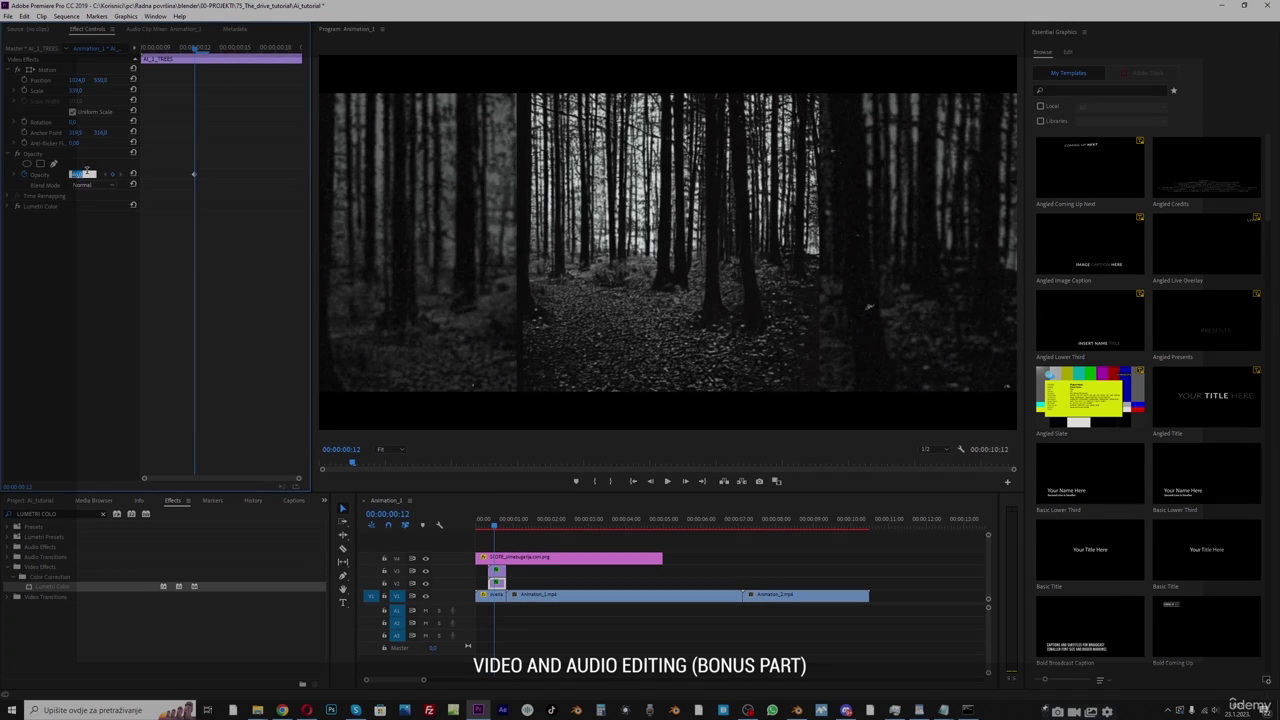The image size is (1280, 720).
Task: Mute audio track A1
Action: (x=425, y=610)
